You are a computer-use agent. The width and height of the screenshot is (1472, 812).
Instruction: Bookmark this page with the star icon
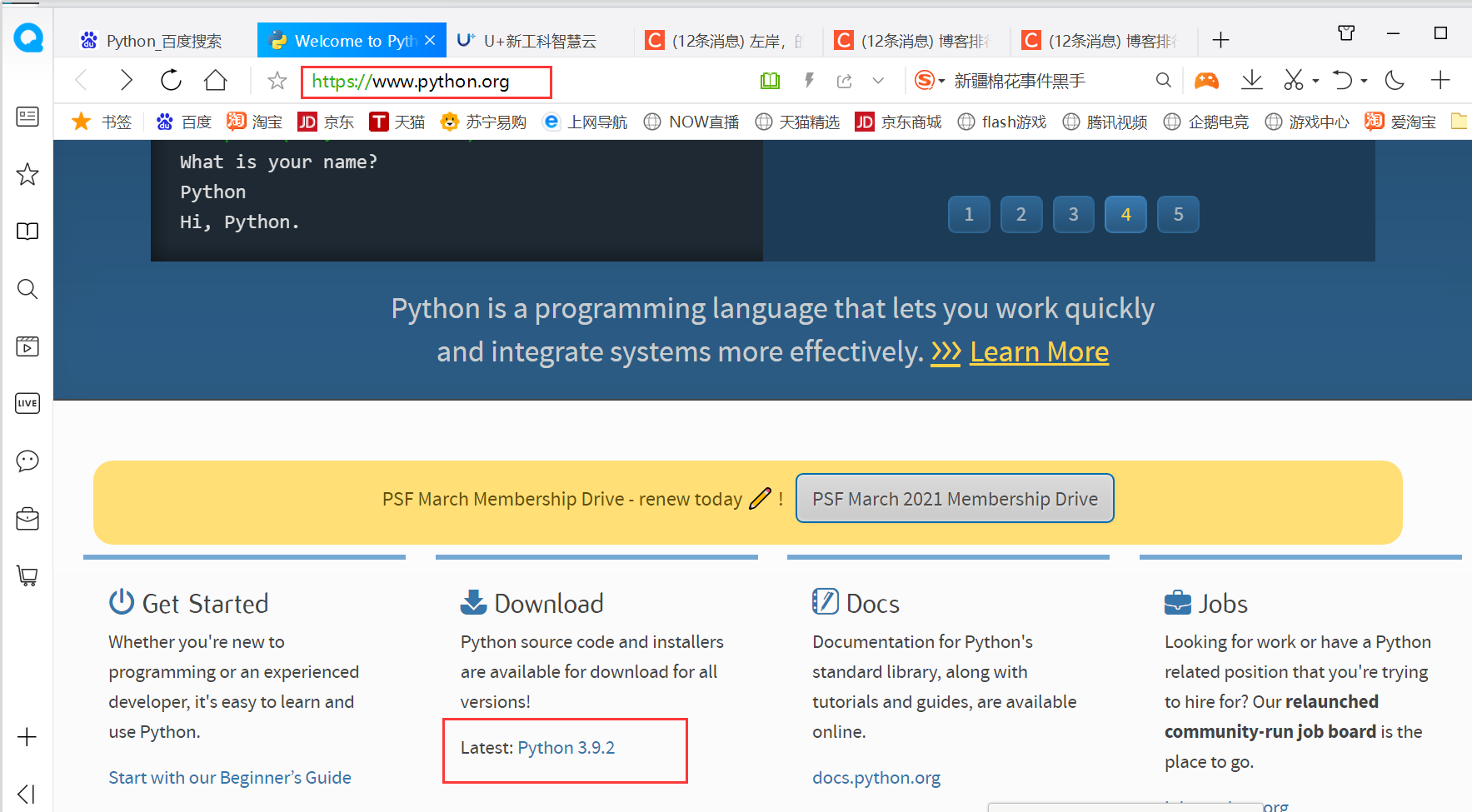(277, 81)
